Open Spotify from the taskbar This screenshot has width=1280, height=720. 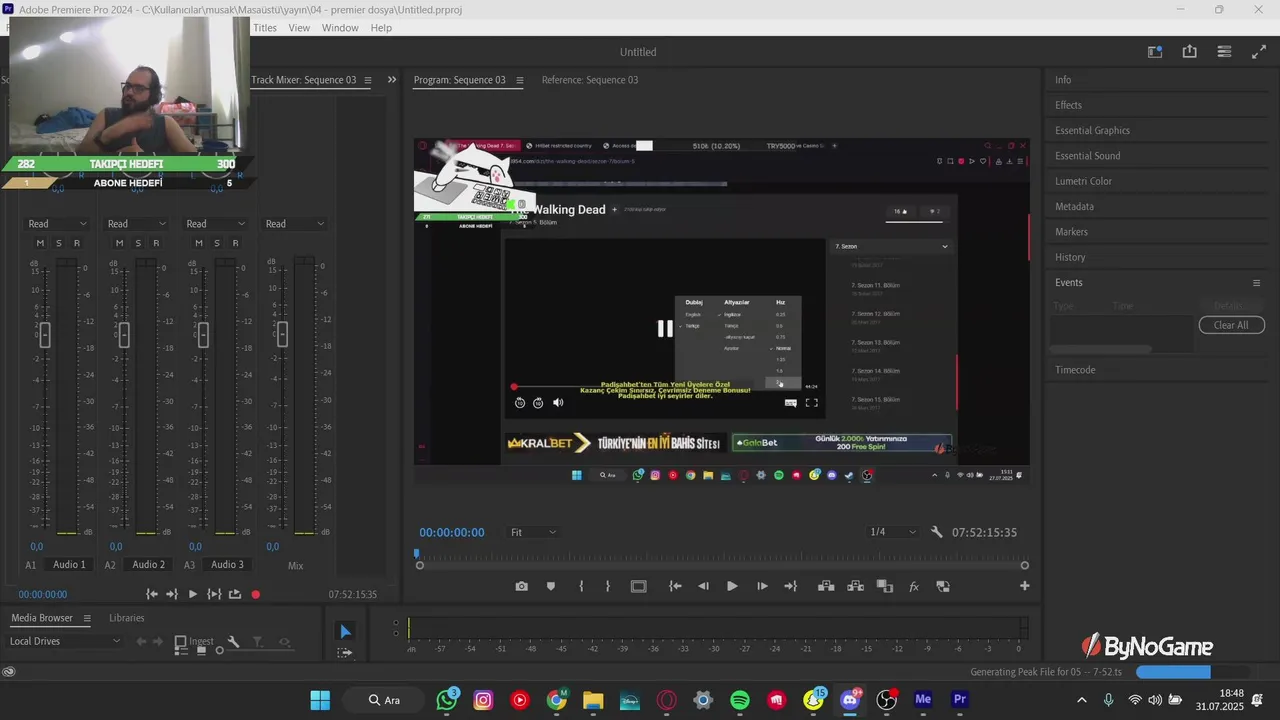pyautogui.click(x=740, y=700)
